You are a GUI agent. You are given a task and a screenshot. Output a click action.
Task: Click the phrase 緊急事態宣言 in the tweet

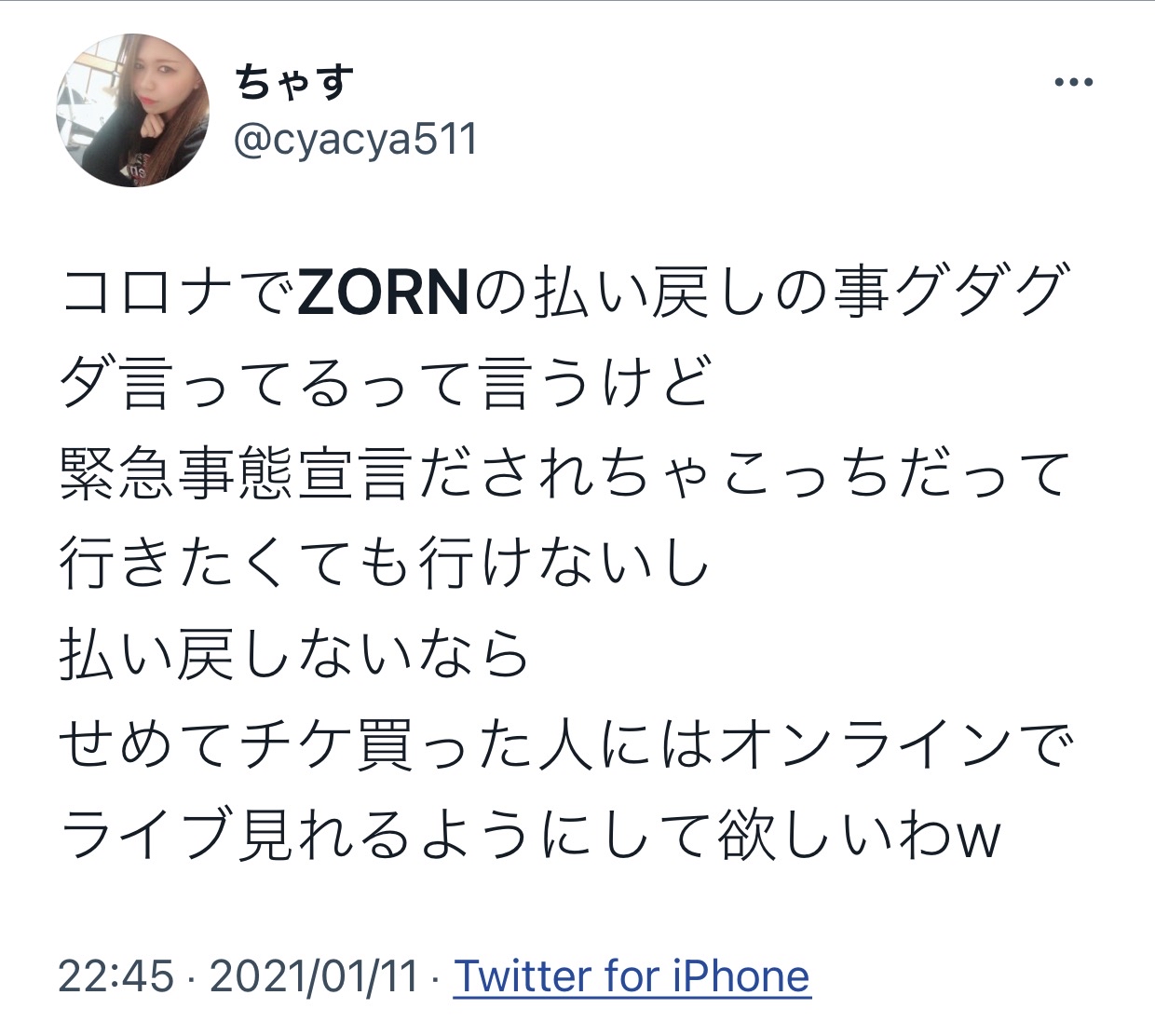click(237, 474)
